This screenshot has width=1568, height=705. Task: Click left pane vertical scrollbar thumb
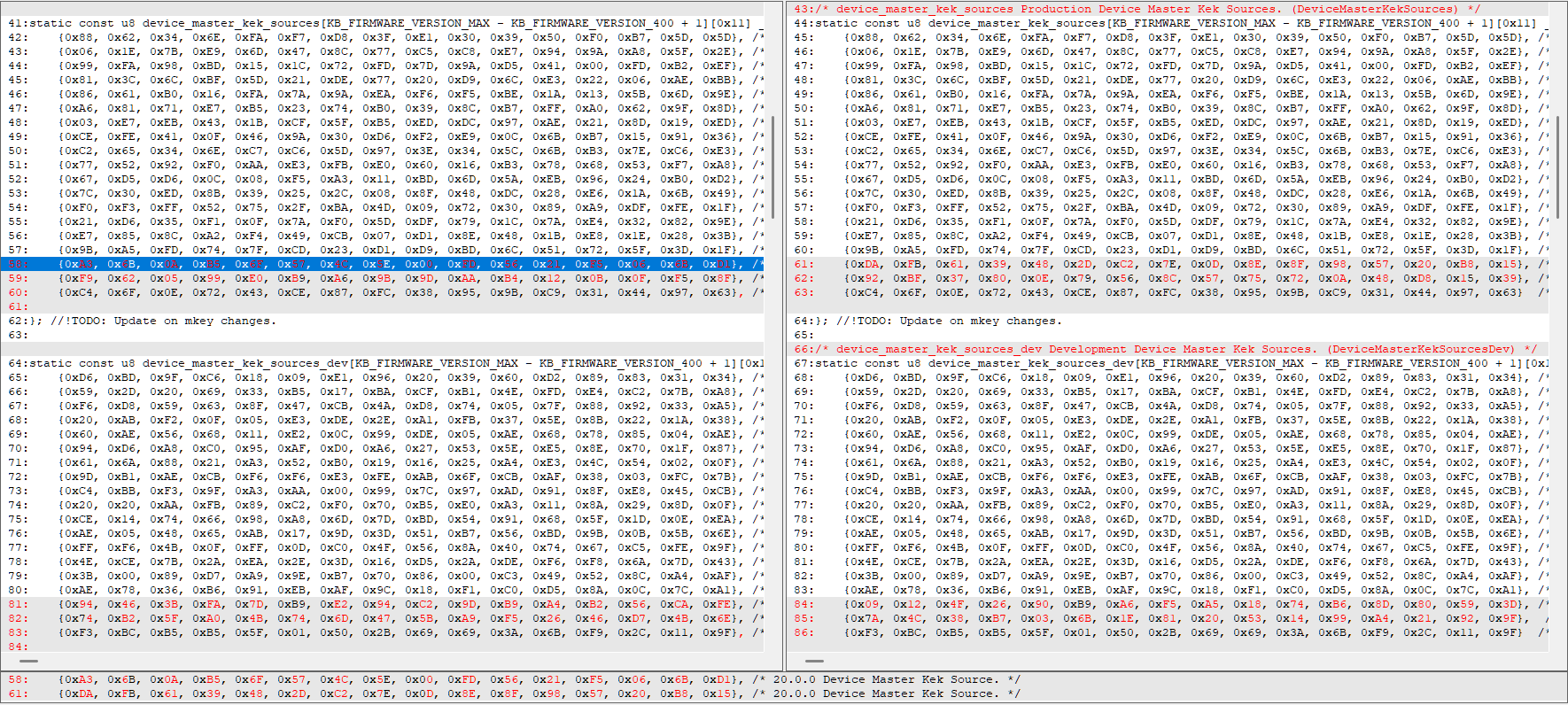pos(773,168)
